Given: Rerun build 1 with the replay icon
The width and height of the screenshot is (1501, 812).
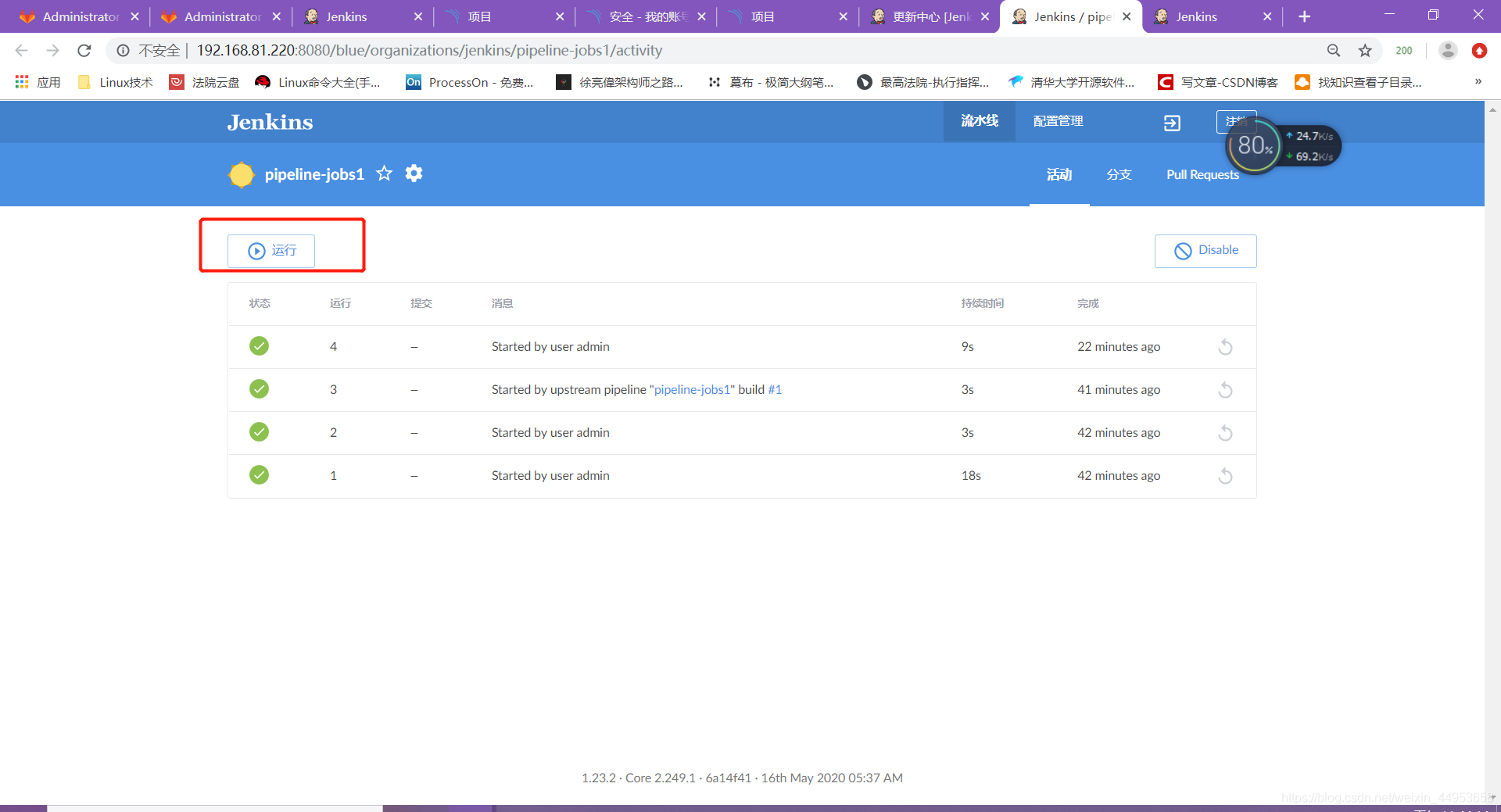Looking at the screenshot, I should pyautogui.click(x=1225, y=476).
